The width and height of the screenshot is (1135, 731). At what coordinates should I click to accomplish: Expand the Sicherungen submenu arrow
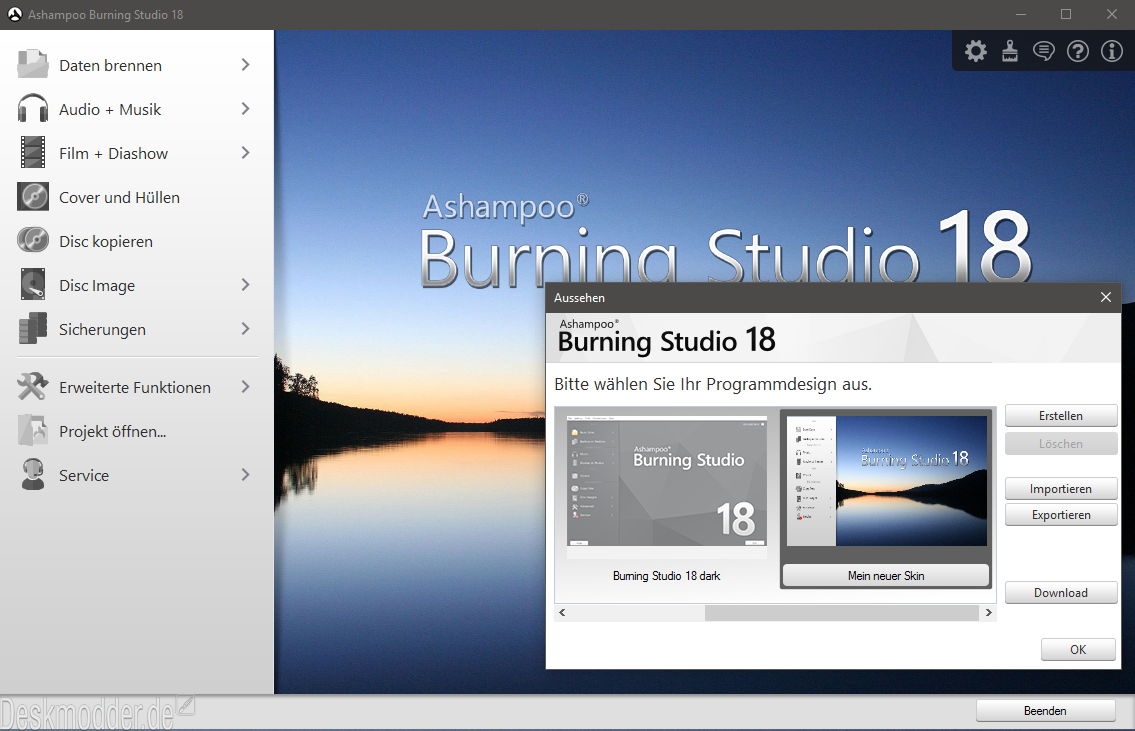(245, 329)
